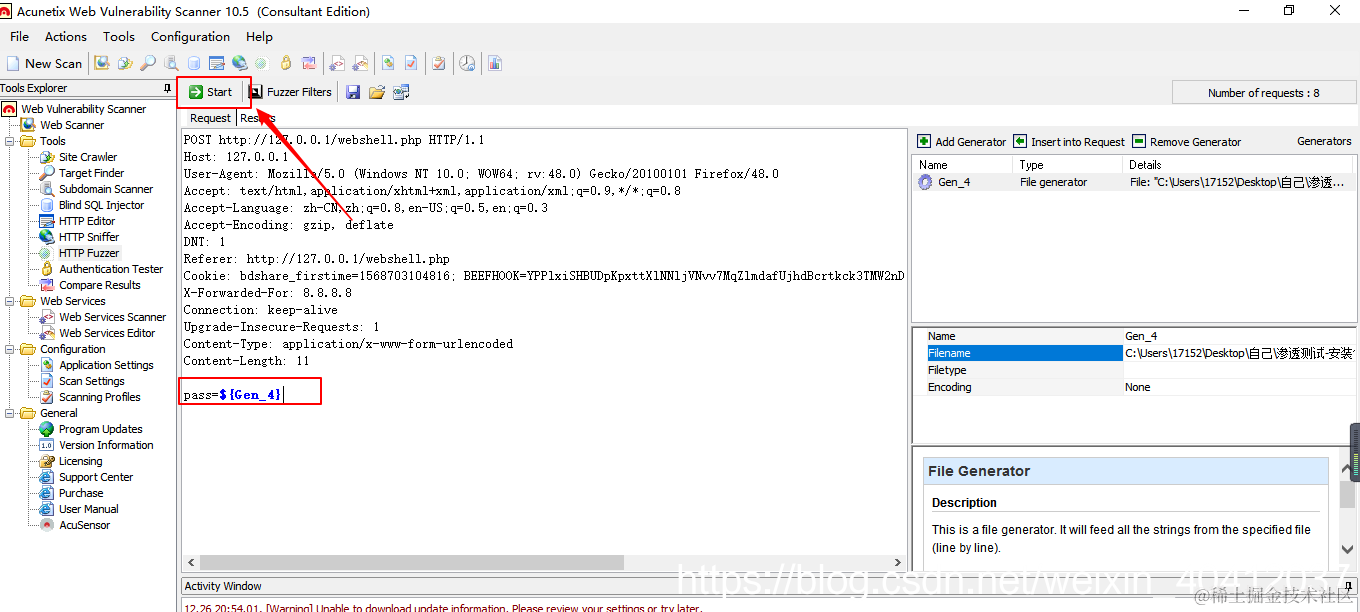Screen dimensions: 1360x612
Task: Switch to the Results tab
Action: click(258, 118)
